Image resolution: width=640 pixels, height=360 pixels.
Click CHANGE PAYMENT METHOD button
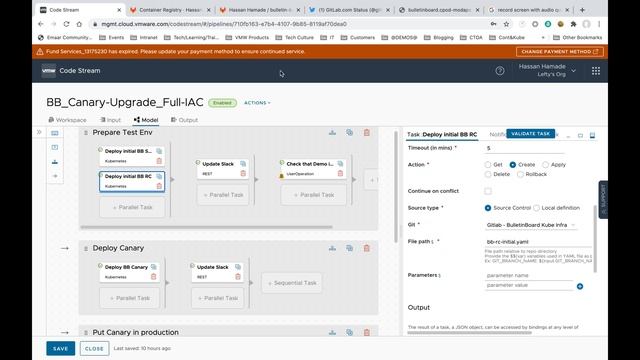[559, 52]
